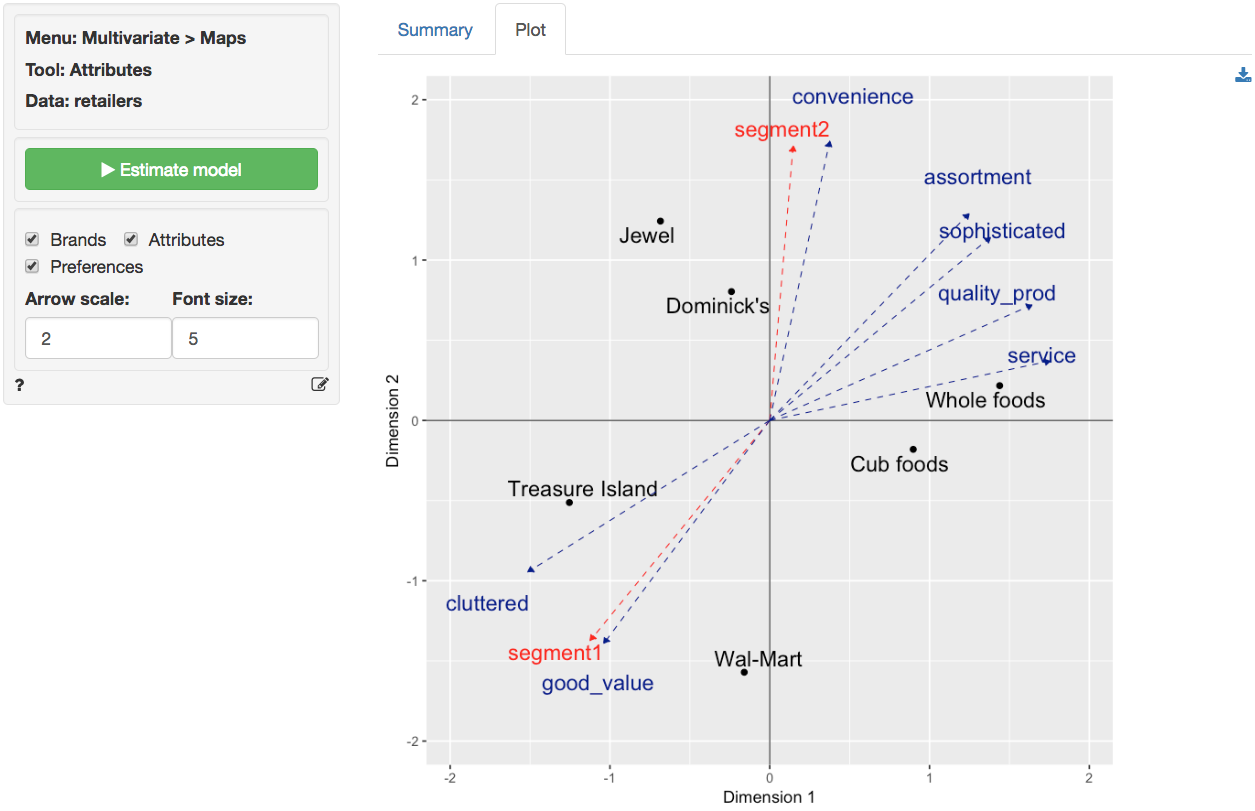Click the segment1 preference label
1255x811 pixels.
(554, 654)
